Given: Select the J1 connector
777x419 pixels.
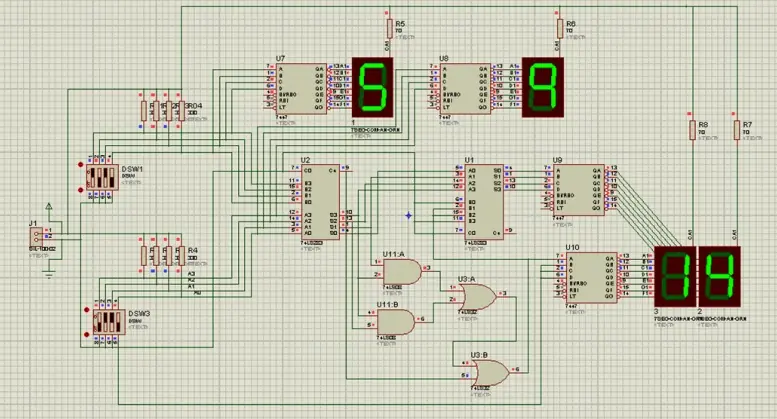Looking at the screenshot, I should tap(36, 237).
